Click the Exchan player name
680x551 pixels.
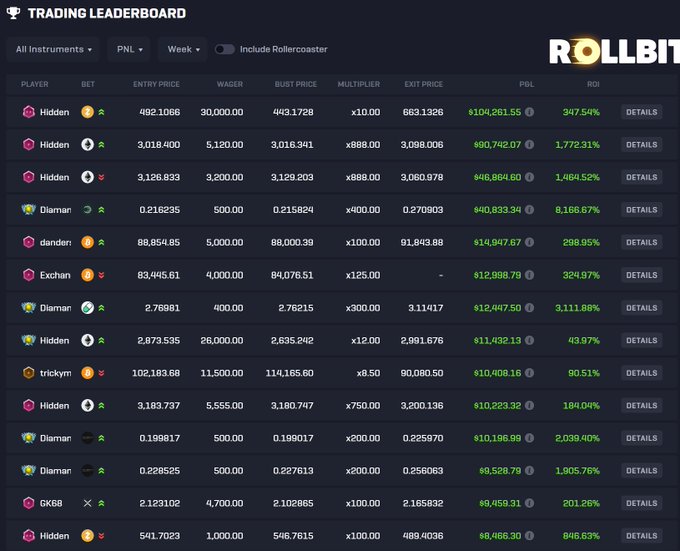click(55, 275)
